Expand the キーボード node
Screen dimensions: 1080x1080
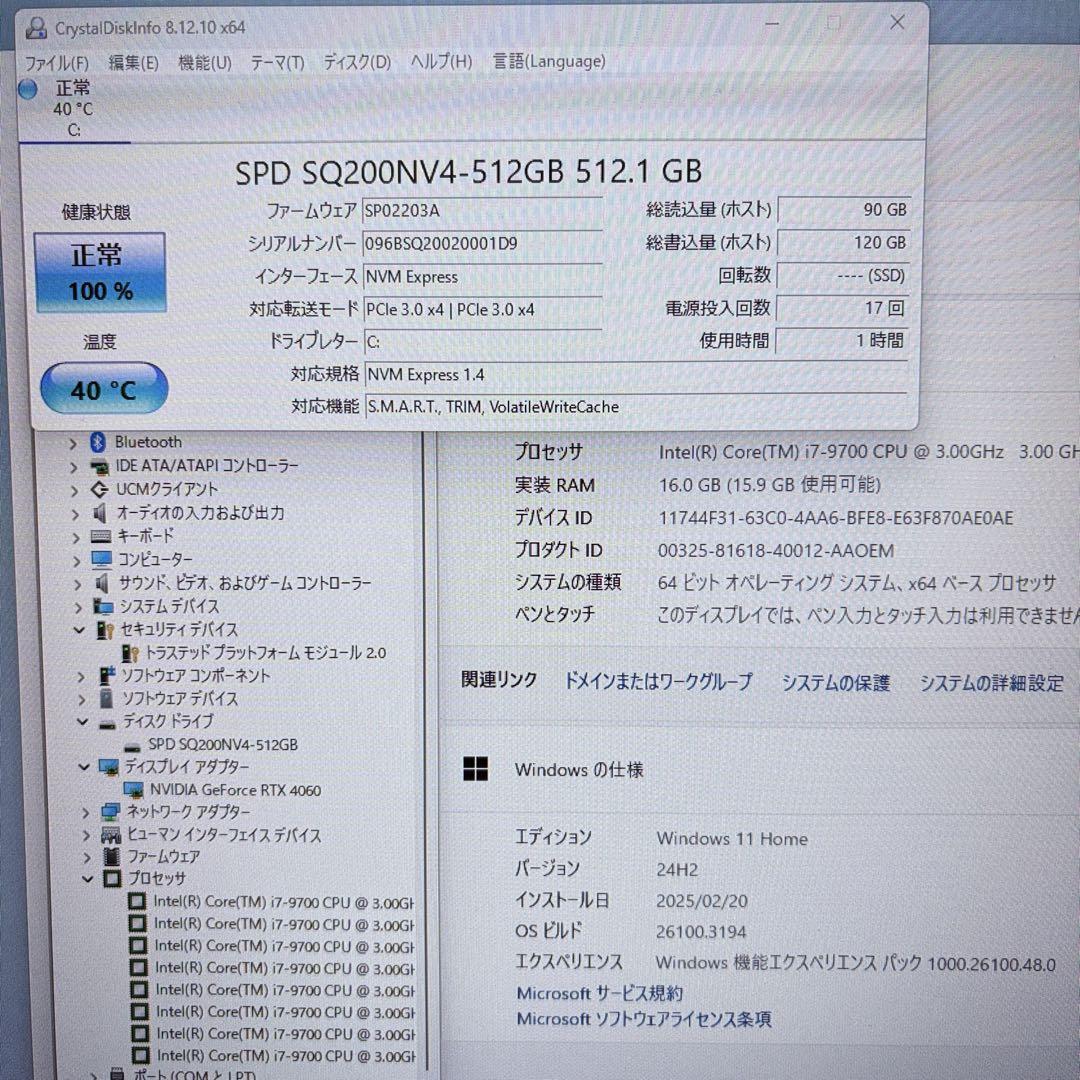point(76,537)
